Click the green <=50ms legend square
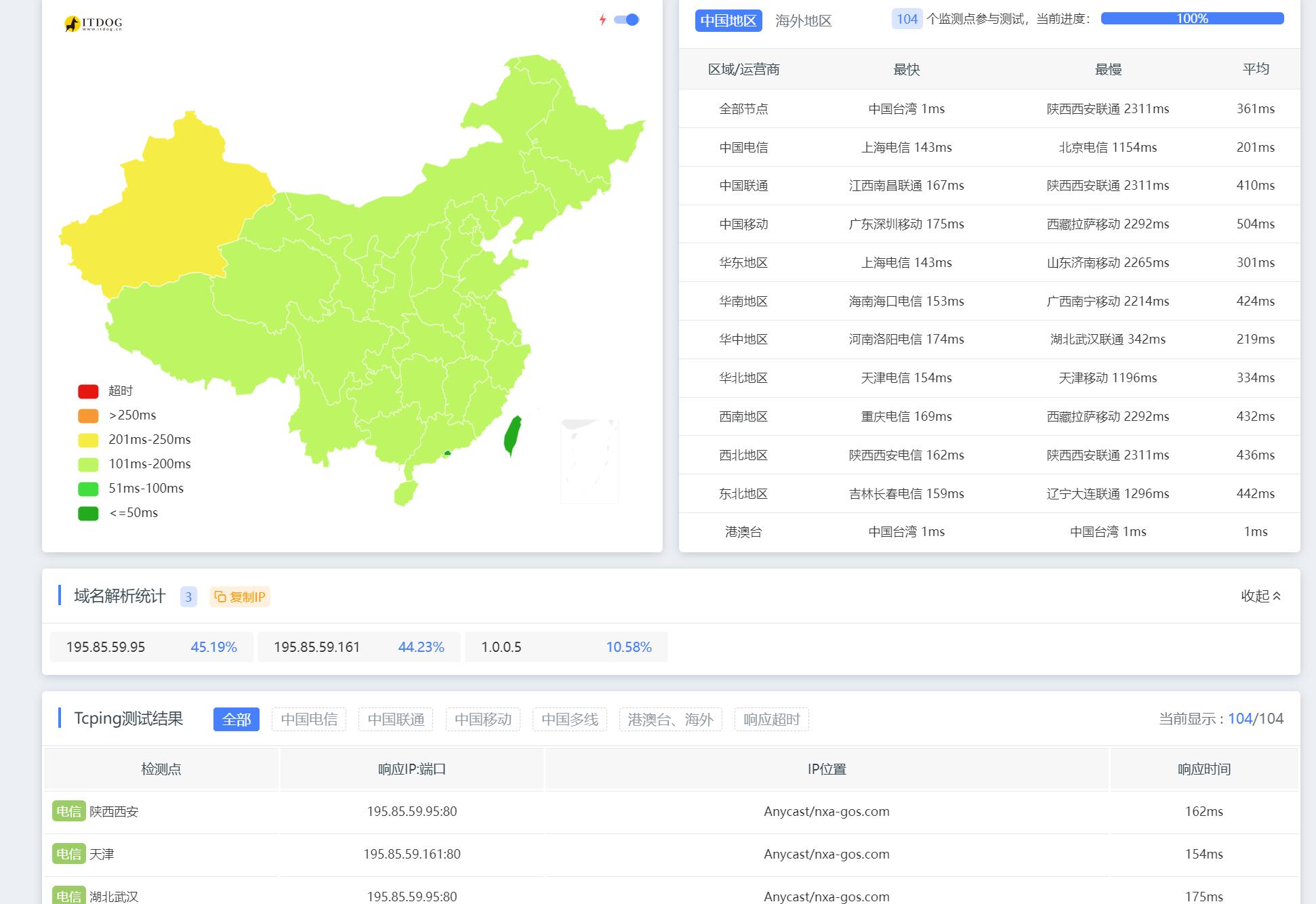 [x=87, y=513]
